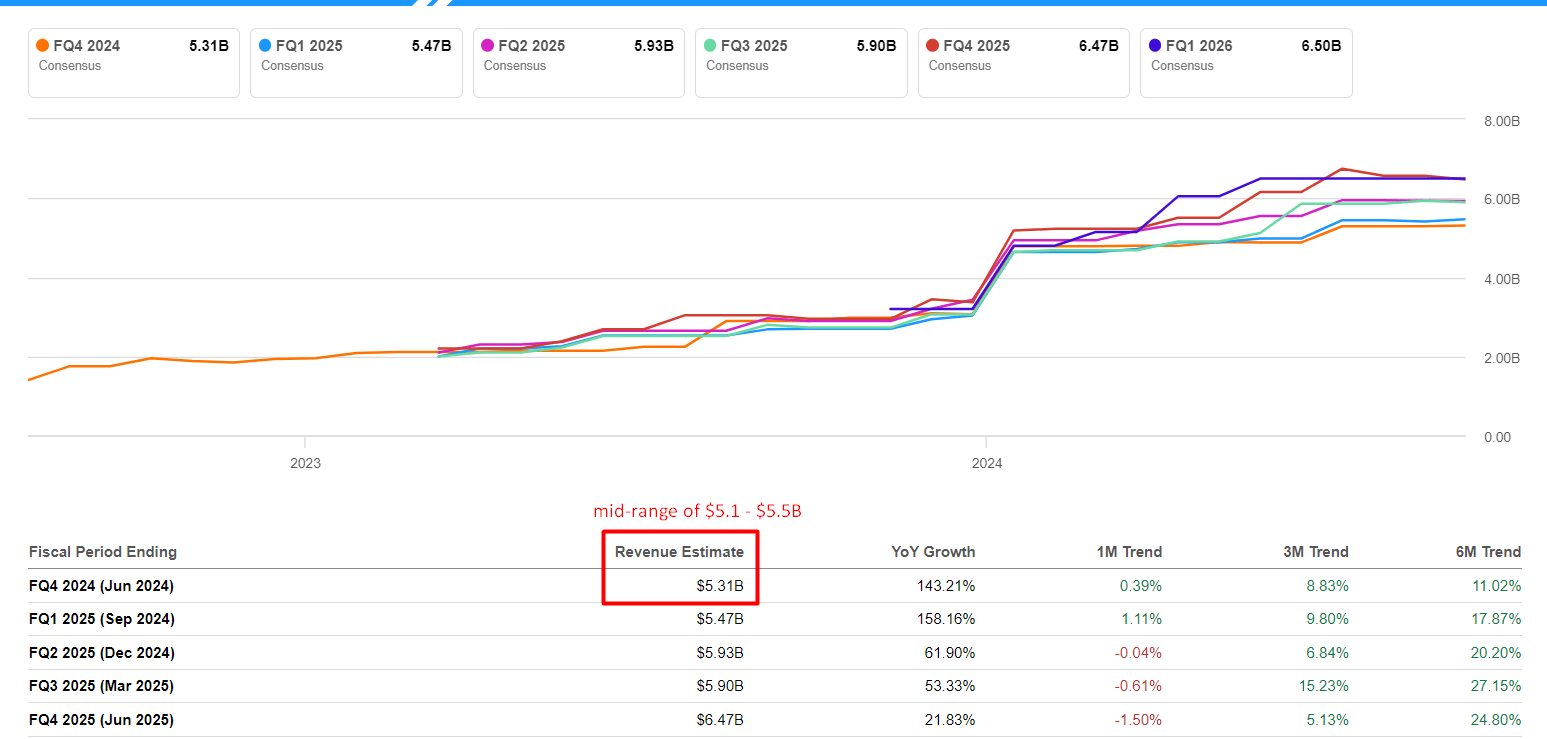Viewport: 1547px width, 739px height.
Task: Click the $5.90B revenue estimate cell
Action: [x=720, y=686]
